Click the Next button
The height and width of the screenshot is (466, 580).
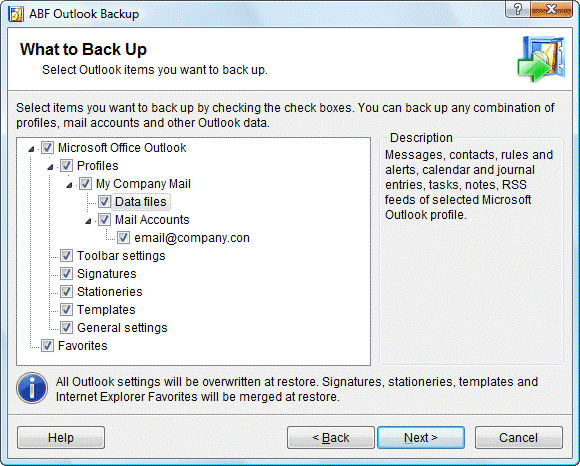click(x=421, y=438)
